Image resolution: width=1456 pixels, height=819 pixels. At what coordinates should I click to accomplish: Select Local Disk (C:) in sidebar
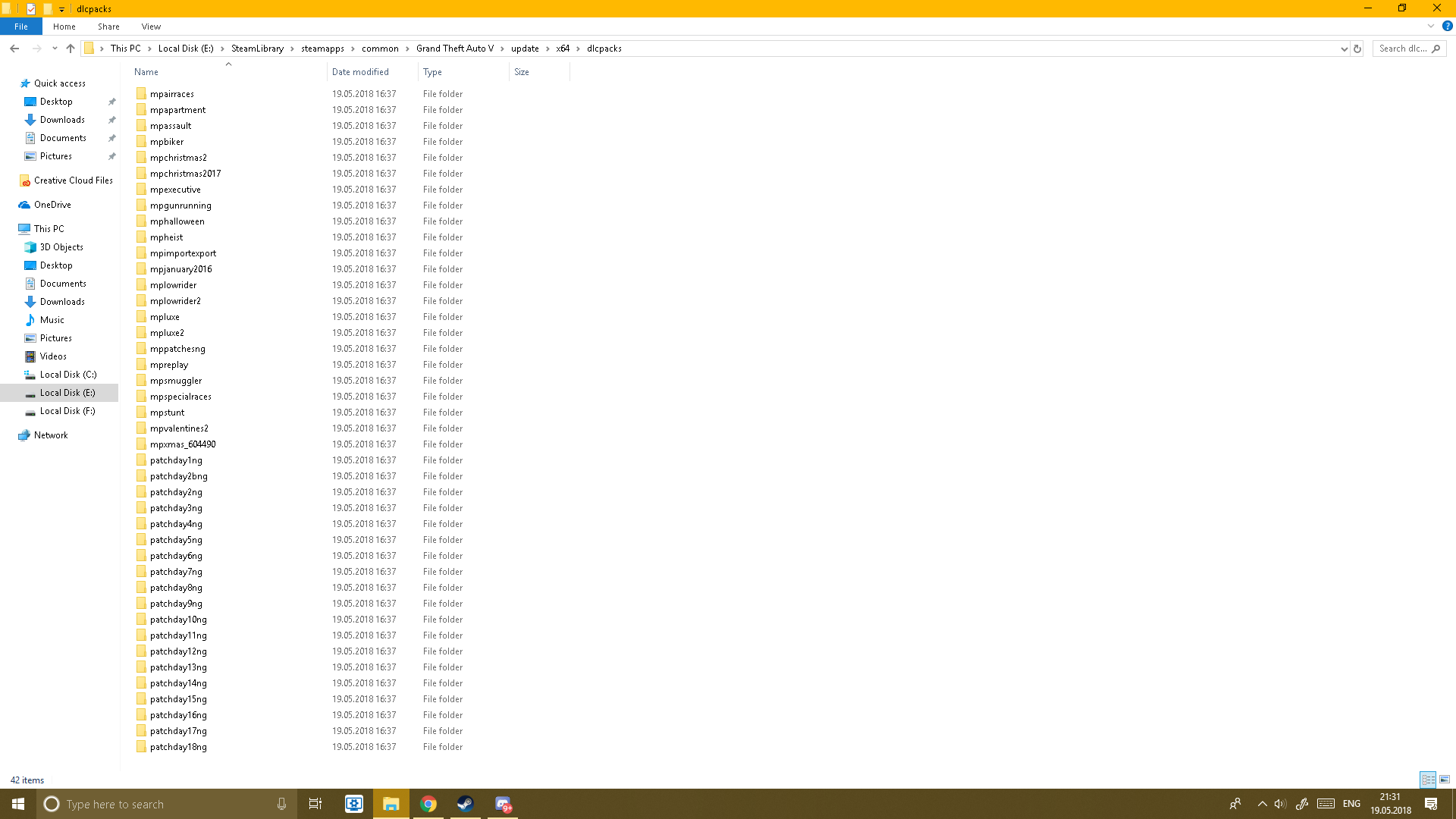point(68,375)
